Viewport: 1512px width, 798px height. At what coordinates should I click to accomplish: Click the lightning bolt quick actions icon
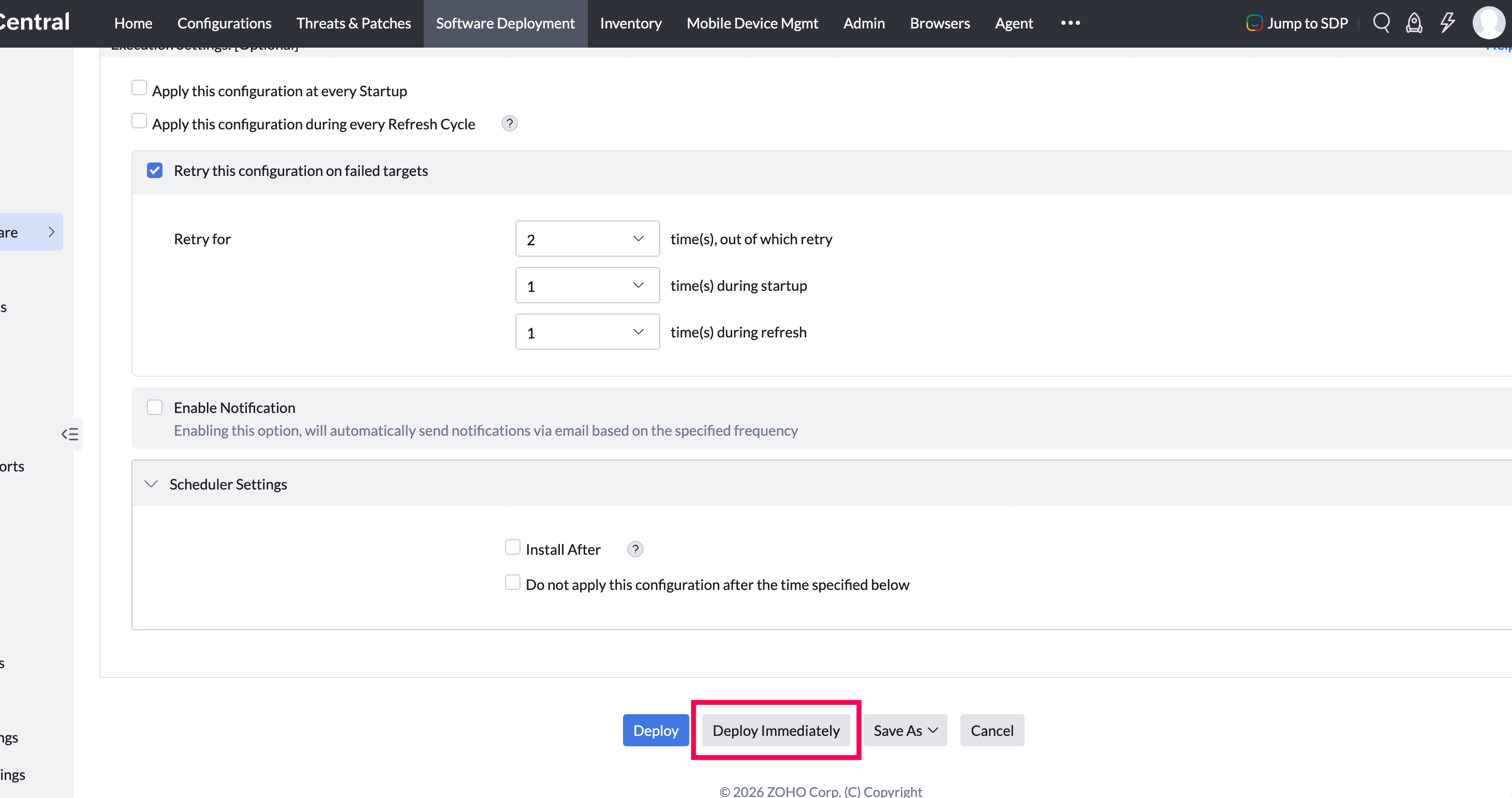pos(1447,23)
